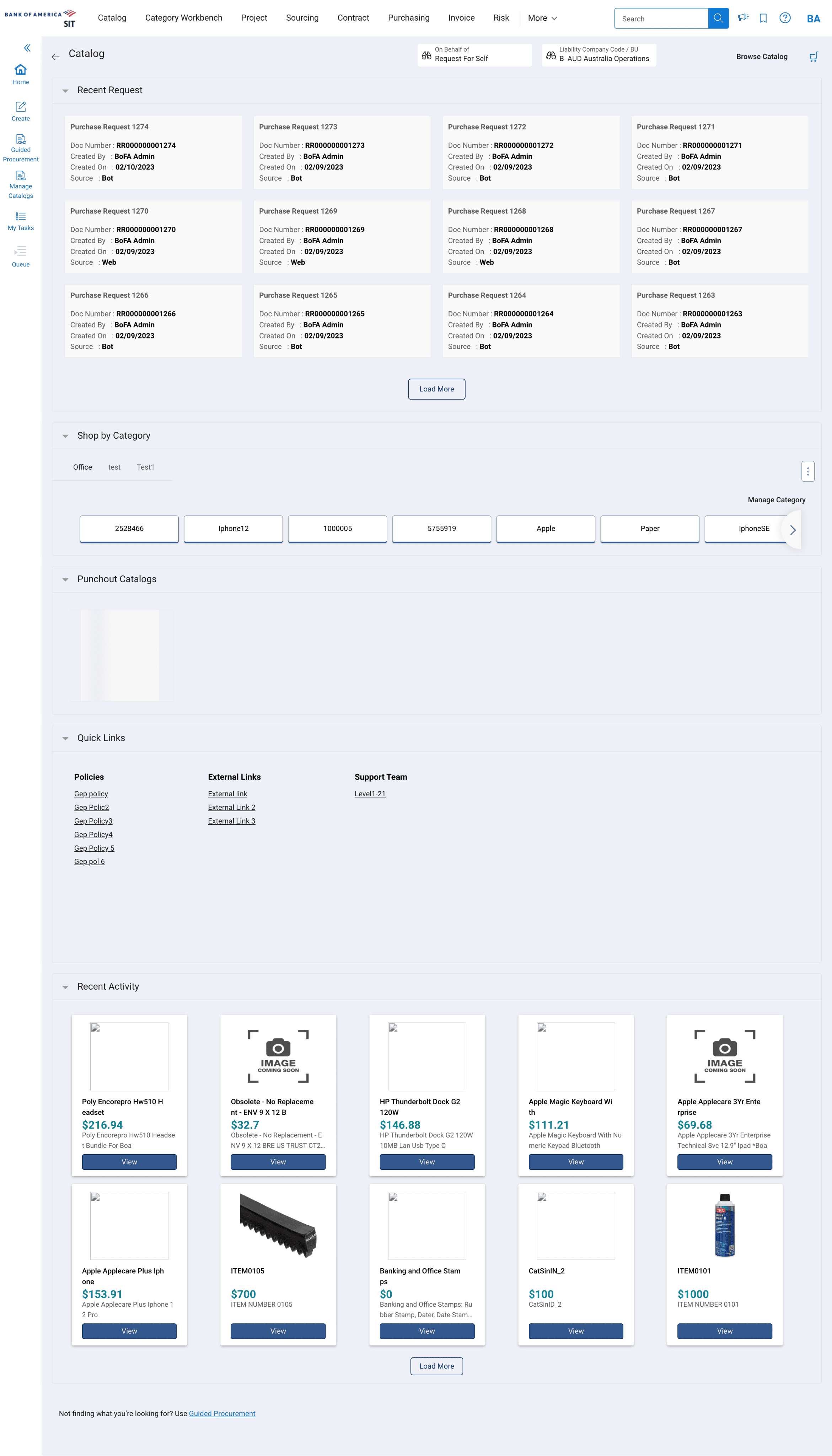Collapse the Recent Request section
The image size is (832, 1456).
pos(65,91)
